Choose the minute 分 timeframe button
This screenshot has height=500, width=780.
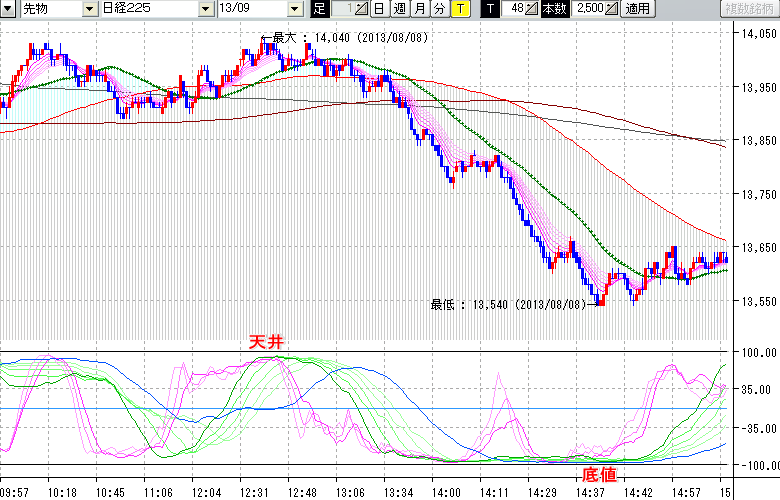[x=439, y=9]
